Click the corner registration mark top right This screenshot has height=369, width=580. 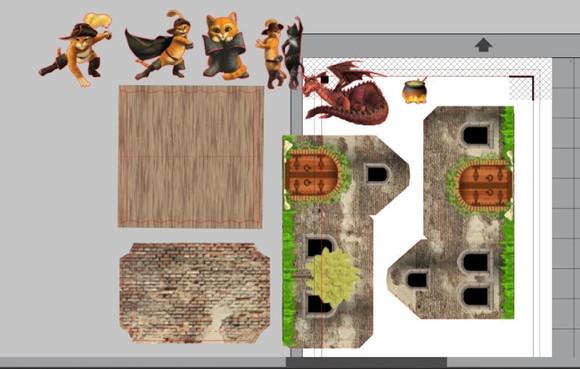coord(522,88)
